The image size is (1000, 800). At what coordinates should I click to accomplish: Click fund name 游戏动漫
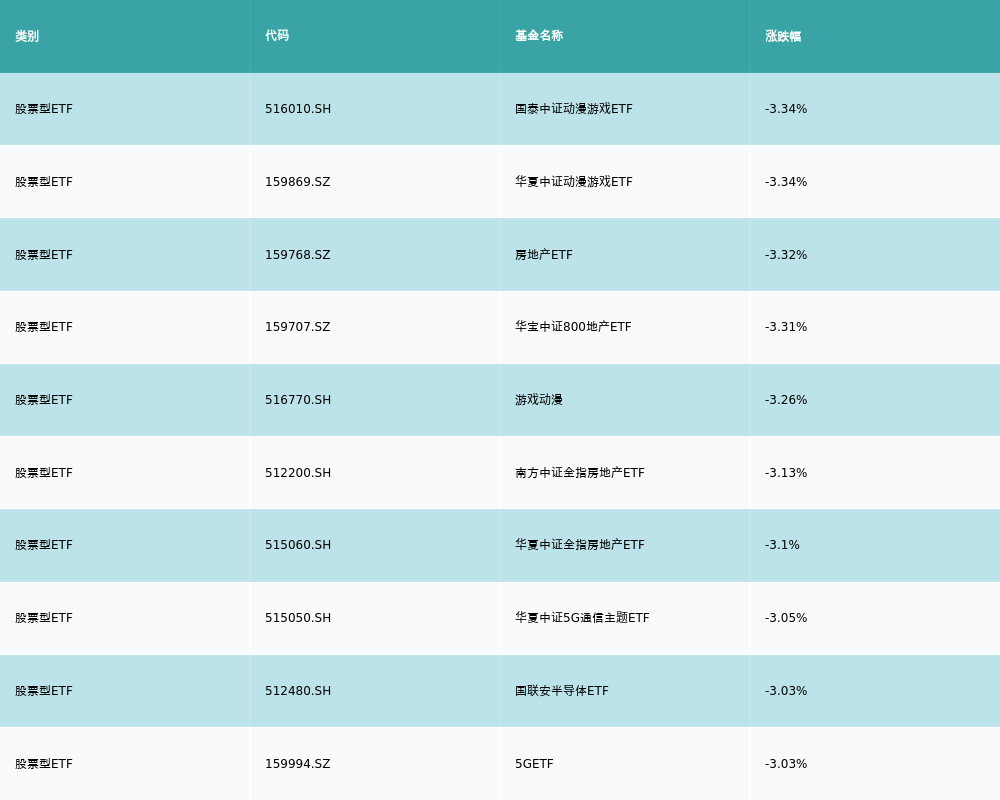click(539, 400)
